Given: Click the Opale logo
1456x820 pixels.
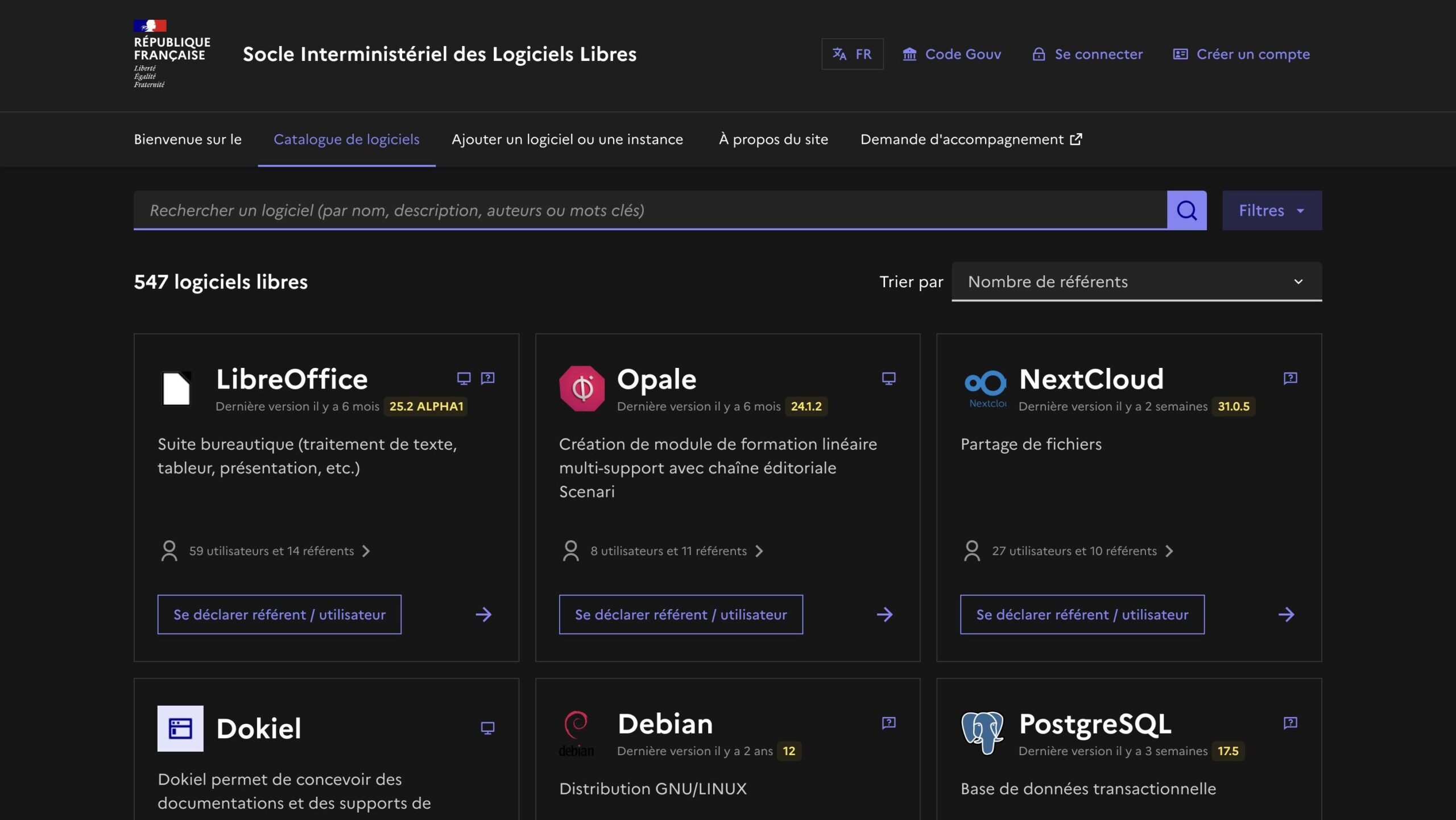Looking at the screenshot, I should 581,388.
